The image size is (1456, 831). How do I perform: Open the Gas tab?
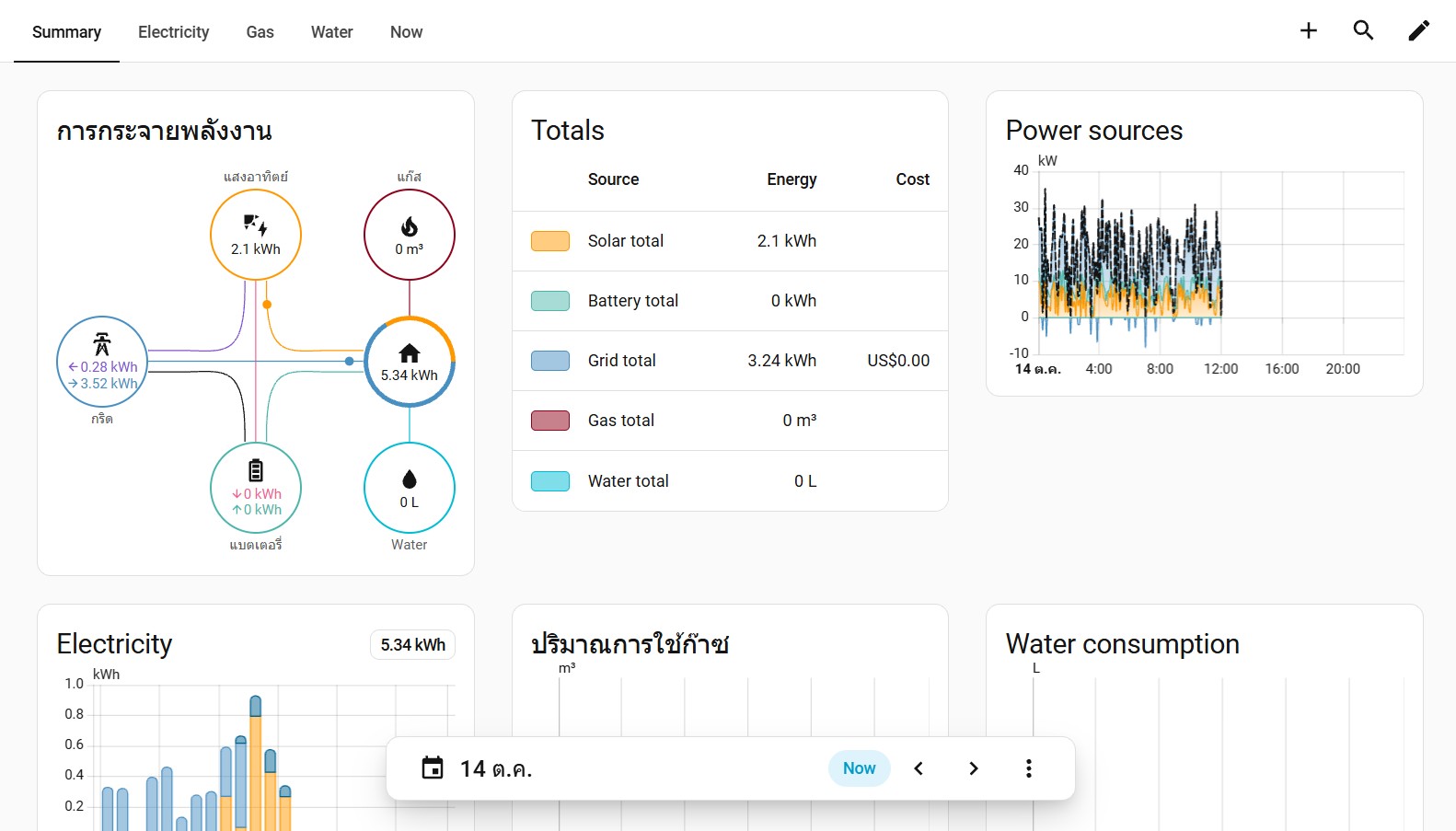click(x=260, y=32)
